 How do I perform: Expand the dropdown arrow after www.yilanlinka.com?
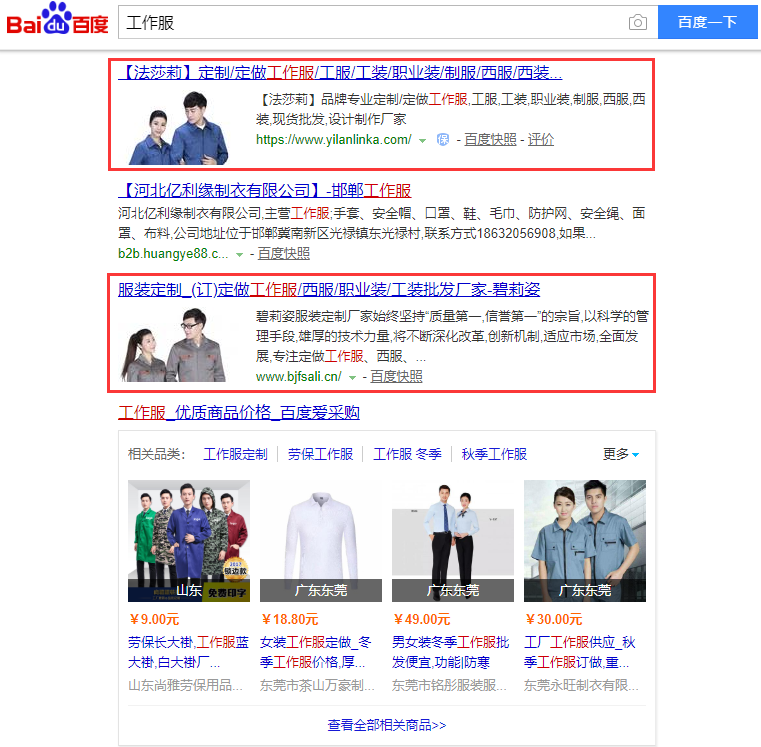[423, 140]
